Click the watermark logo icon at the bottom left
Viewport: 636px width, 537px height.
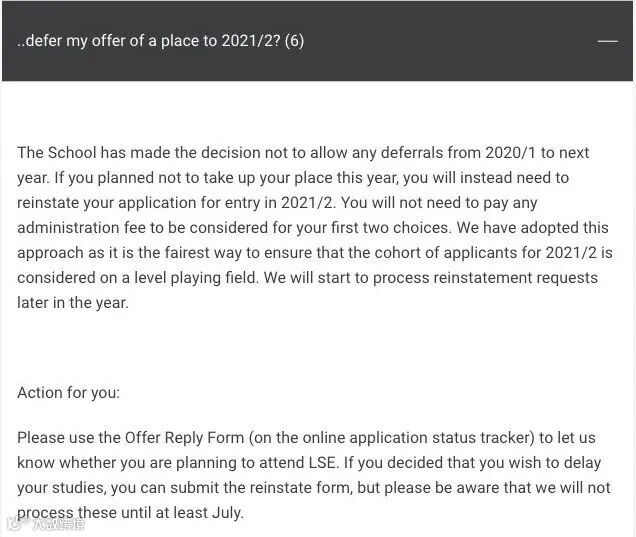tap(15, 524)
